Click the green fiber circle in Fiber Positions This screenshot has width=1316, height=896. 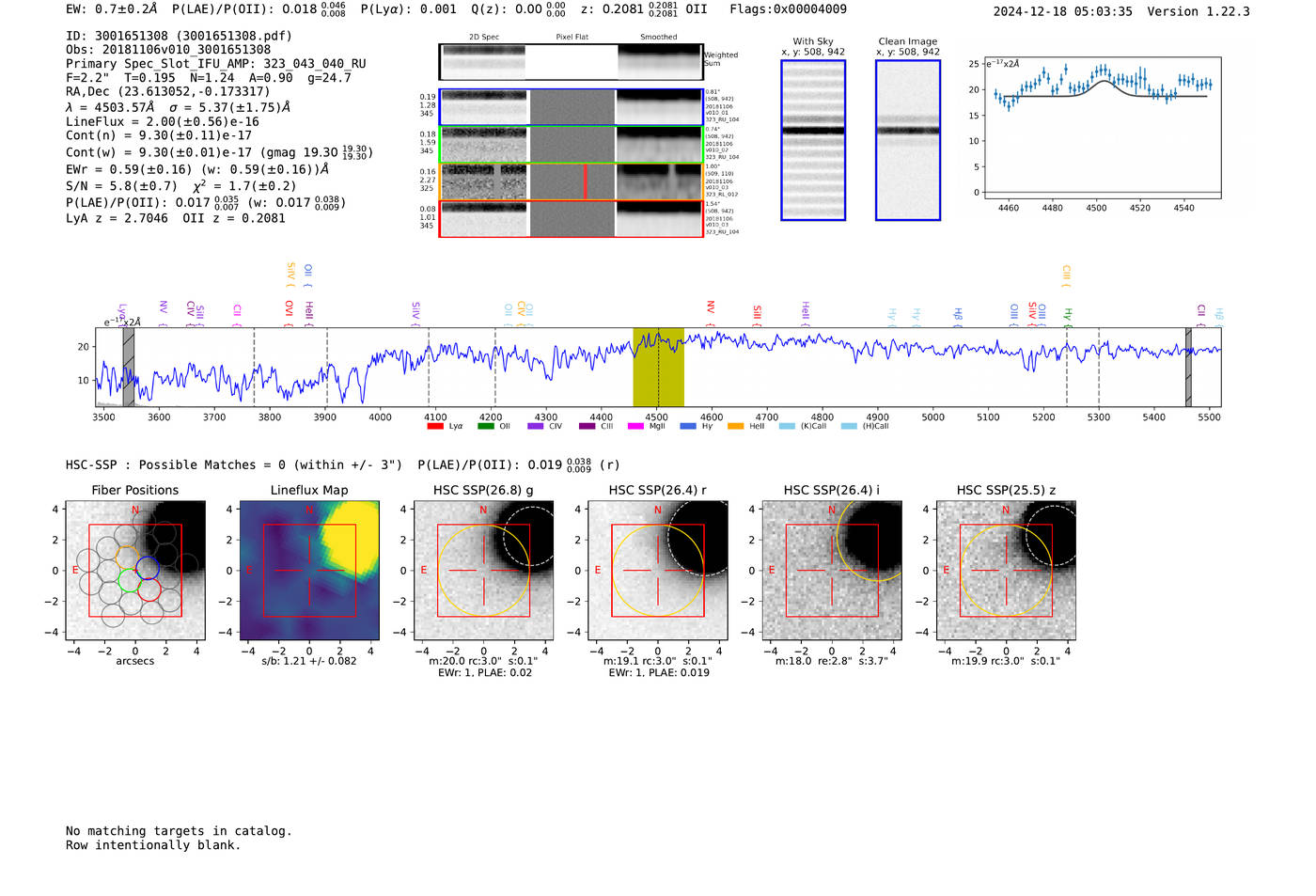pyautogui.click(x=130, y=579)
